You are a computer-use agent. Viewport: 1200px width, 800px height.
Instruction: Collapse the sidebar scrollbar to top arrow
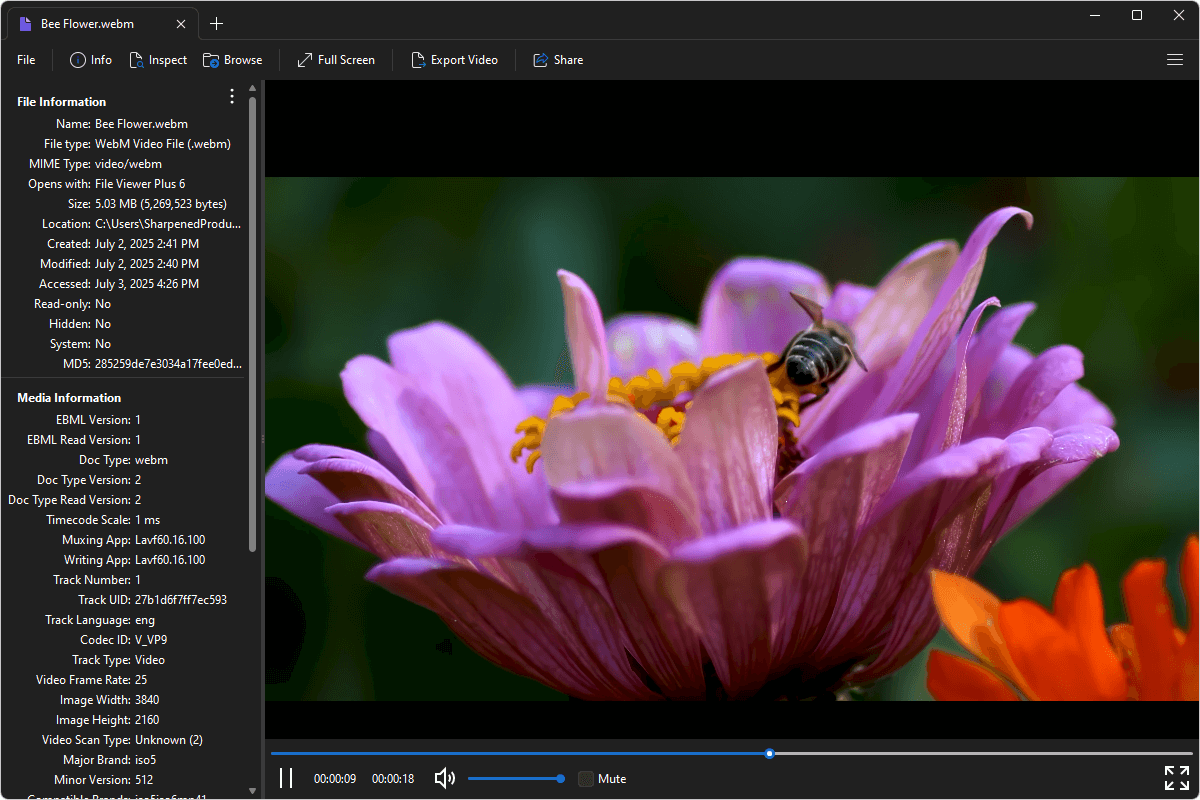pyautogui.click(x=252, y=88)
